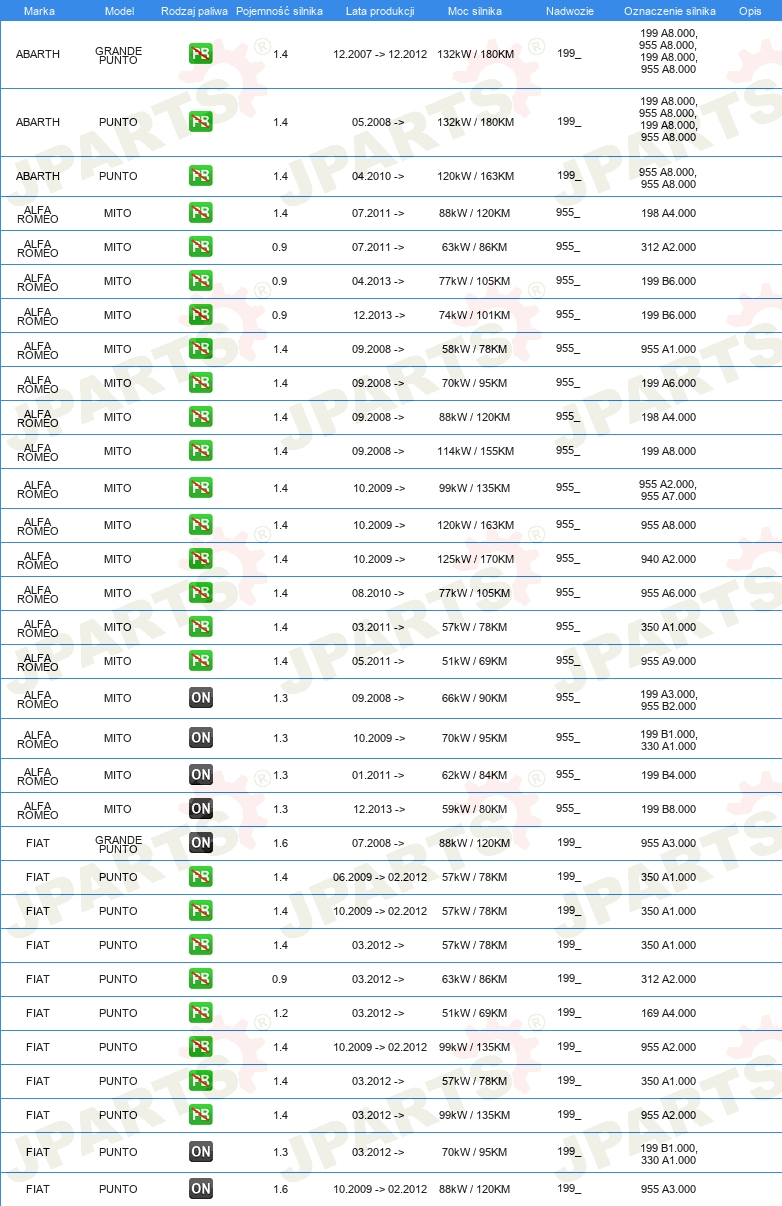Click the Pojemność silnika column header
The image size is (782, 1206).
pyautogui.click(x=280, y=11)
